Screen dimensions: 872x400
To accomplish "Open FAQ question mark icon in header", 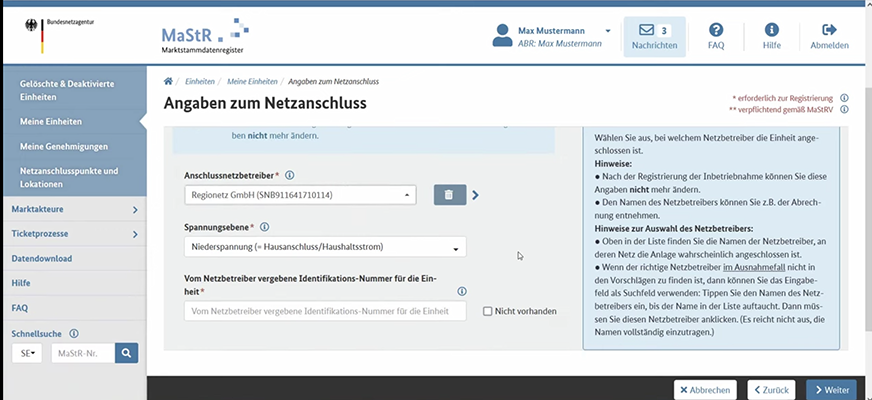I will [x=716, y=31].
